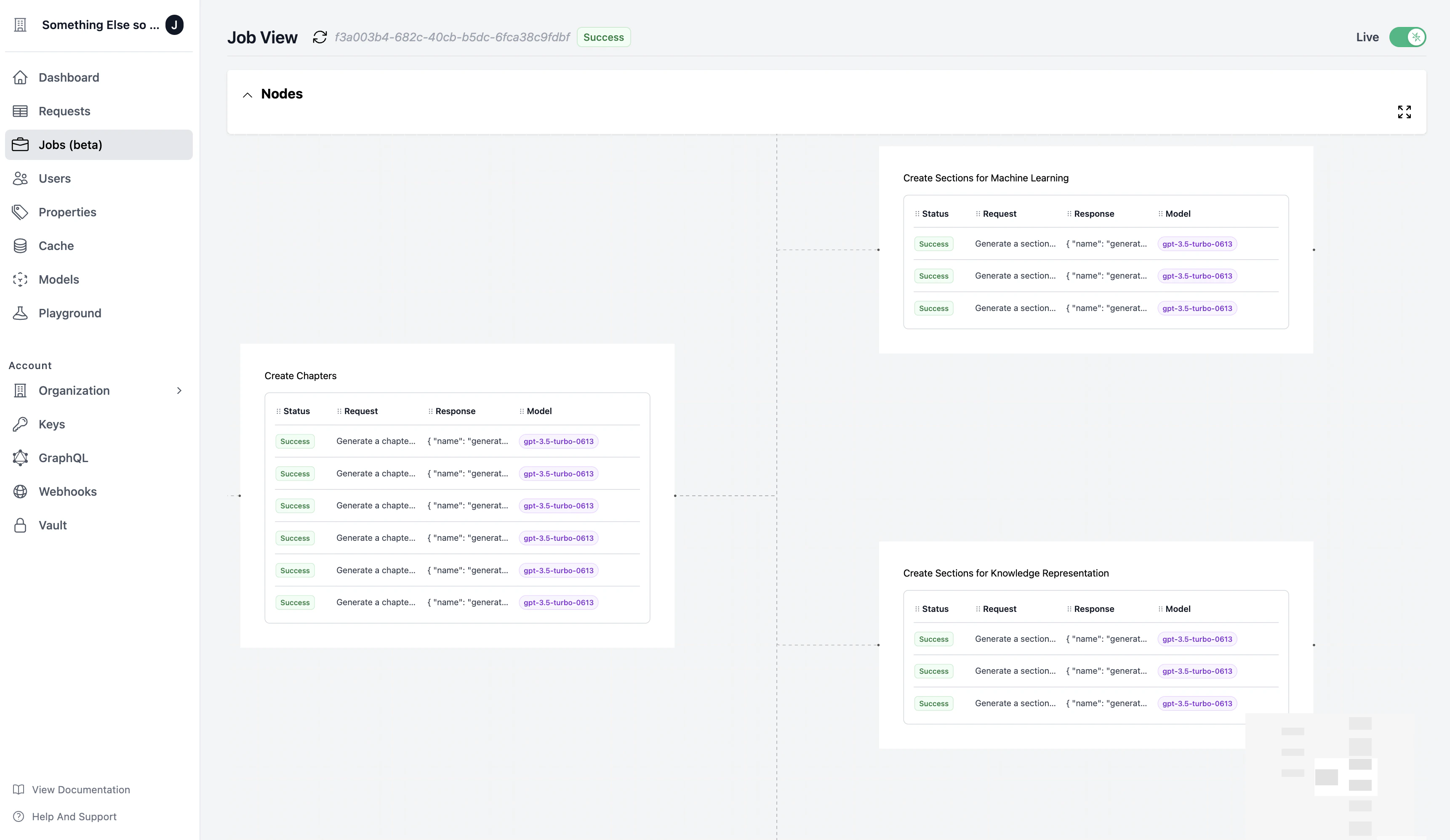Screen dimensions: 1450x840
Task: Click the Keys key icon
Action: click(20, 425)
